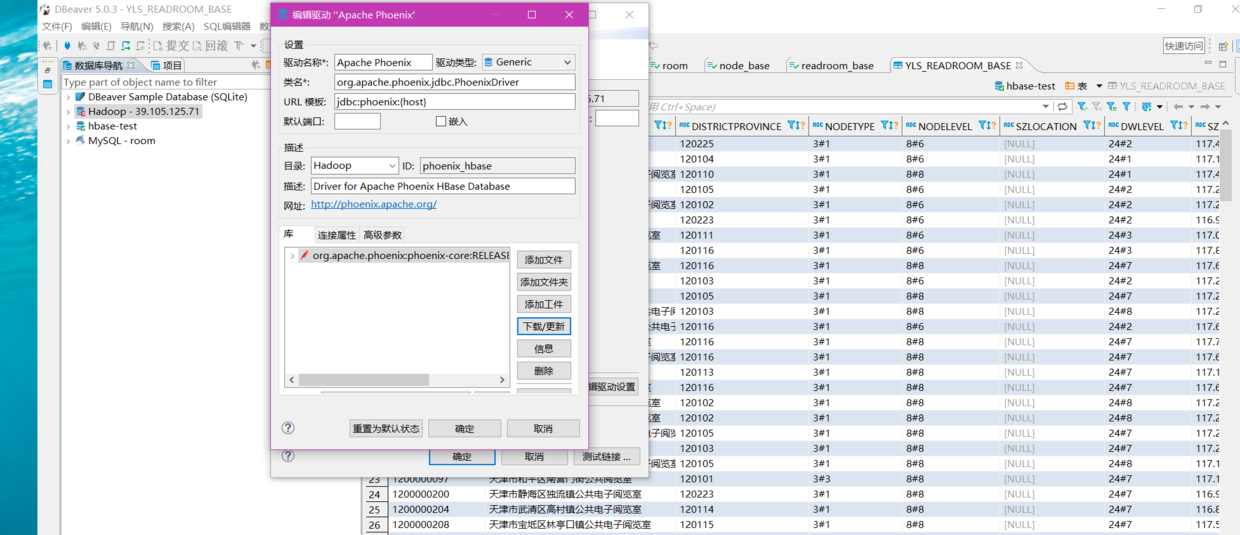Click the 下载/更新 button
This screenshot has width=1240, height=535.
[544, 326]
